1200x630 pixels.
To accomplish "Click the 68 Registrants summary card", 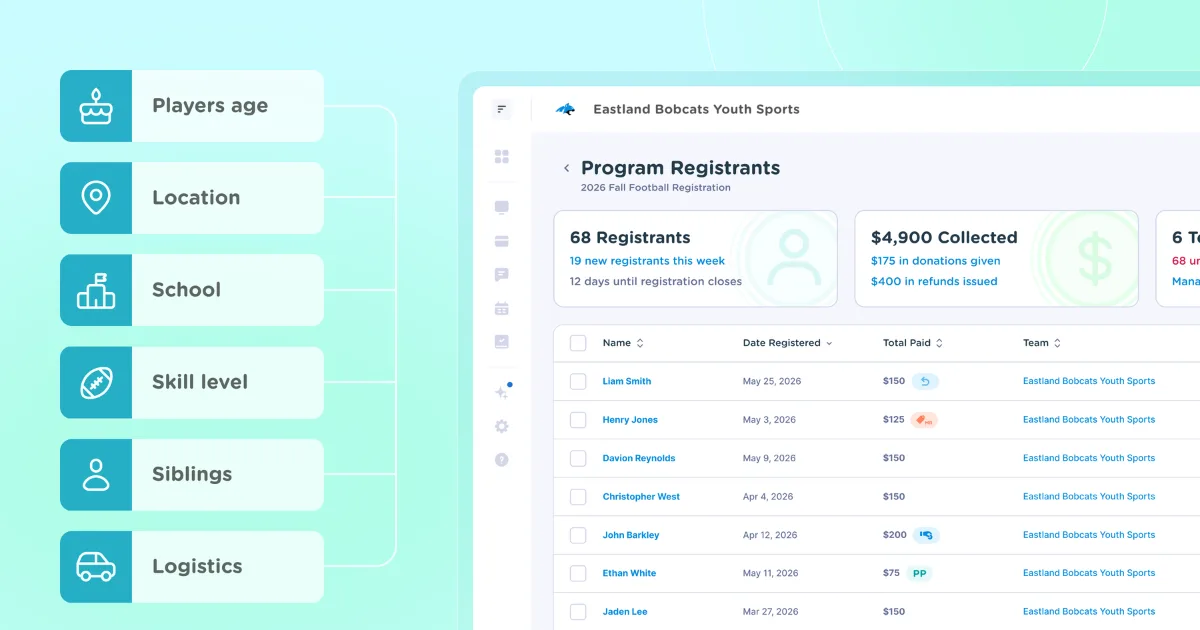I will pyautogui.click(x=695, y=258).
